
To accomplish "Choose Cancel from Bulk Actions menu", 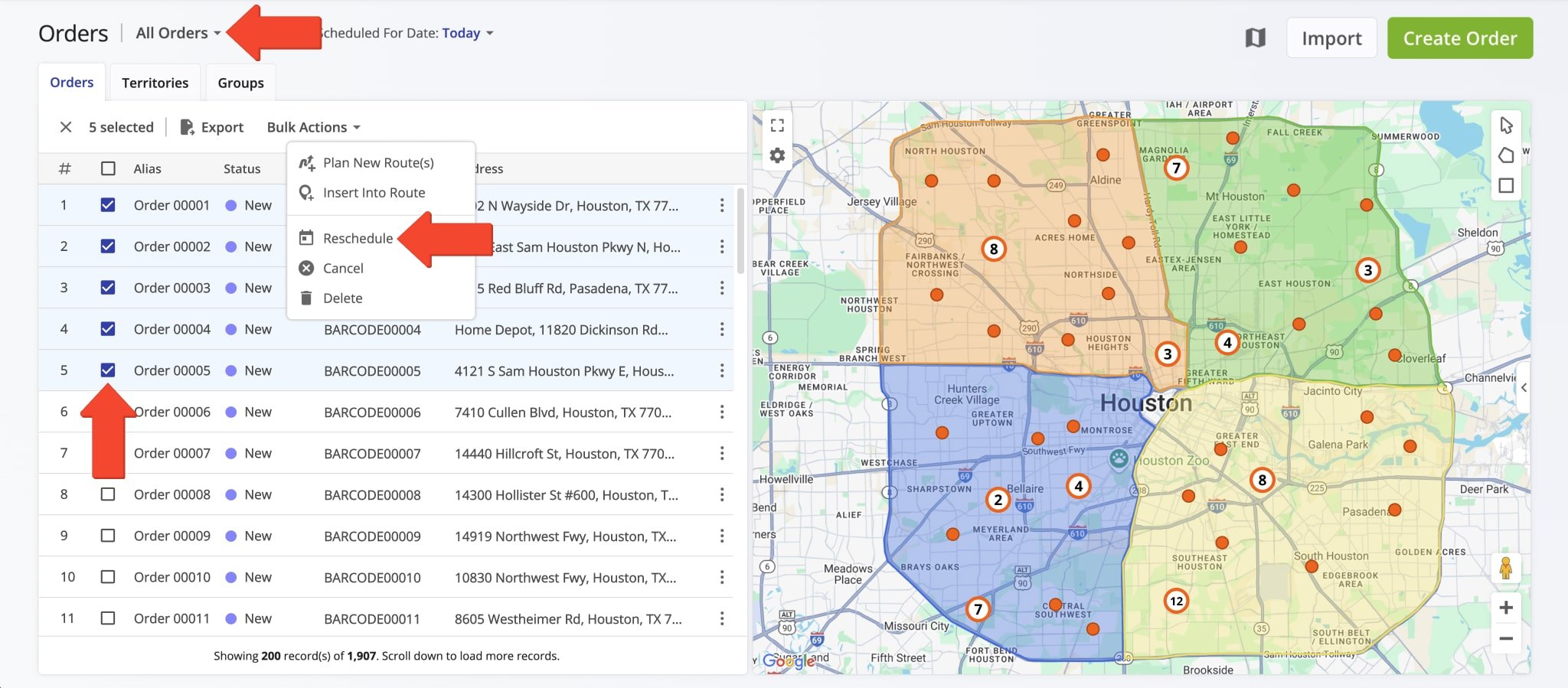I will point(381,268).
